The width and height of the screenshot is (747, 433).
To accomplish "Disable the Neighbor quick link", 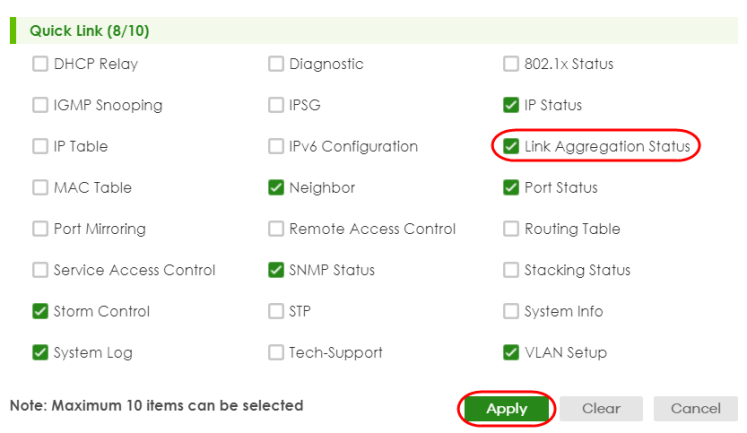I will coord(276,187).
